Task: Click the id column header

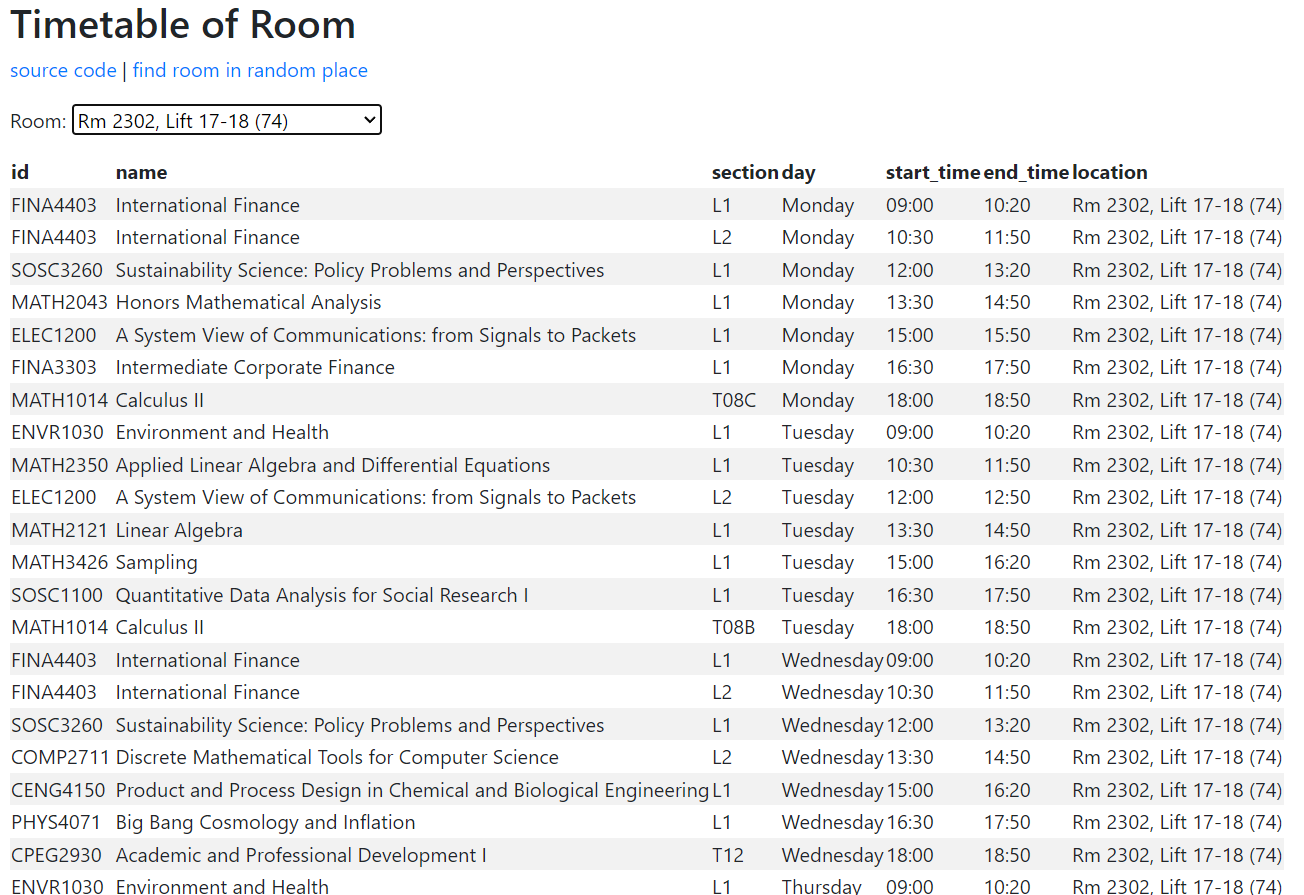Action: (x=20, y=172)
